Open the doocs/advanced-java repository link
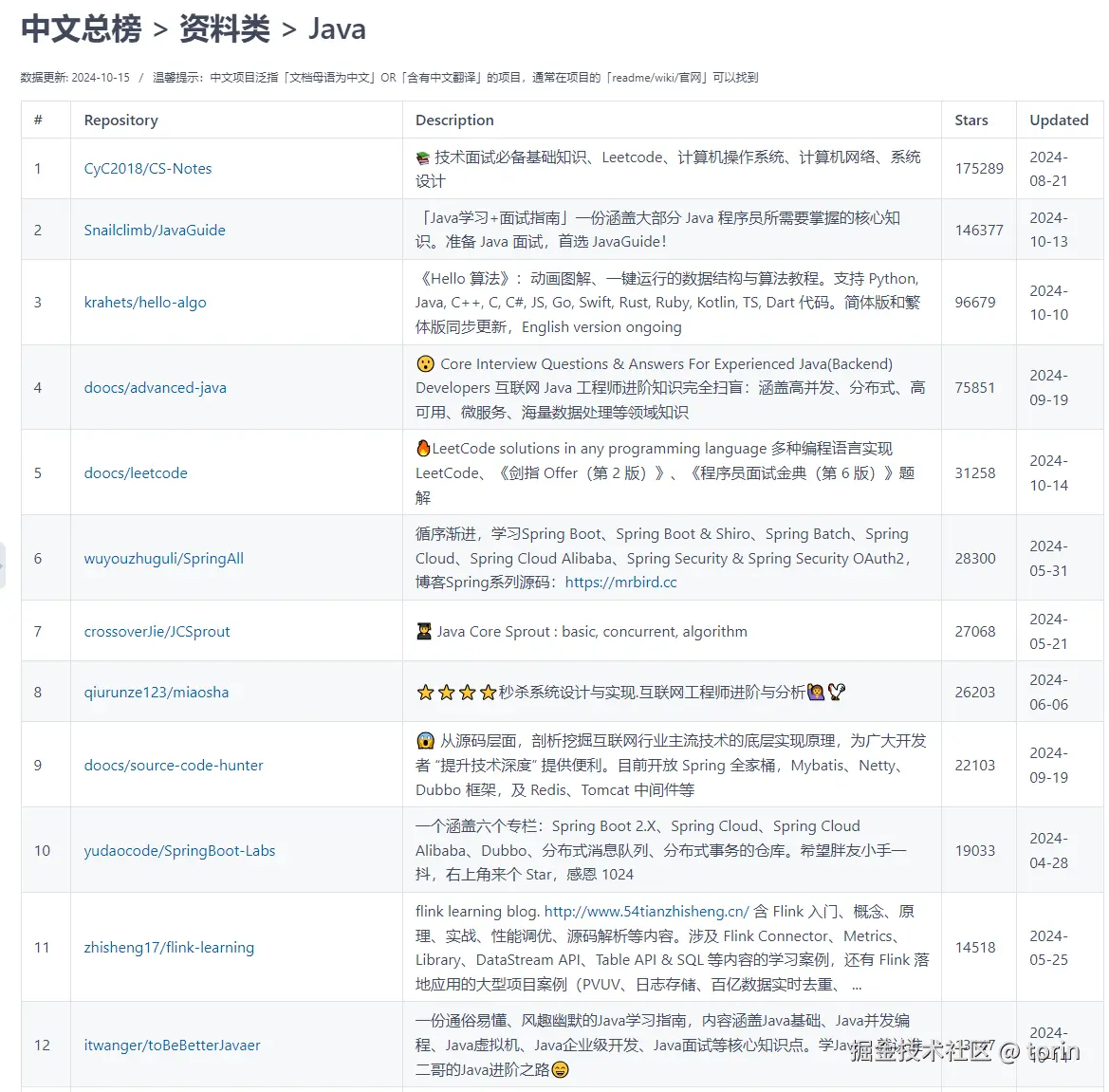 [x=156, y=388]
